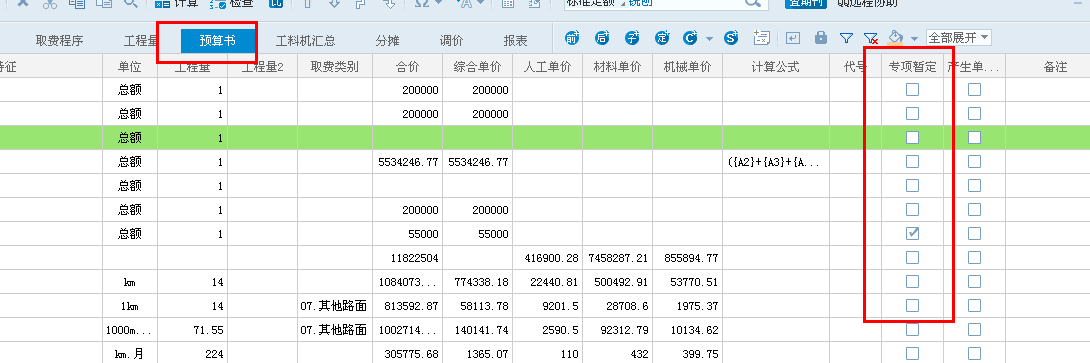Open the 调价 tab
The image size is (1090, 363).
(451, 40)
